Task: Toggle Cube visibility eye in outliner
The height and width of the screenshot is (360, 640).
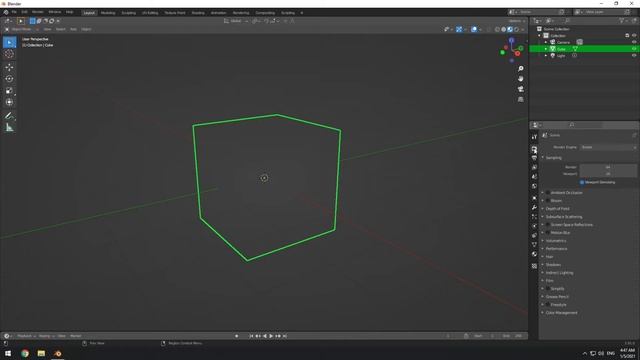Action: tap(634, 49)
